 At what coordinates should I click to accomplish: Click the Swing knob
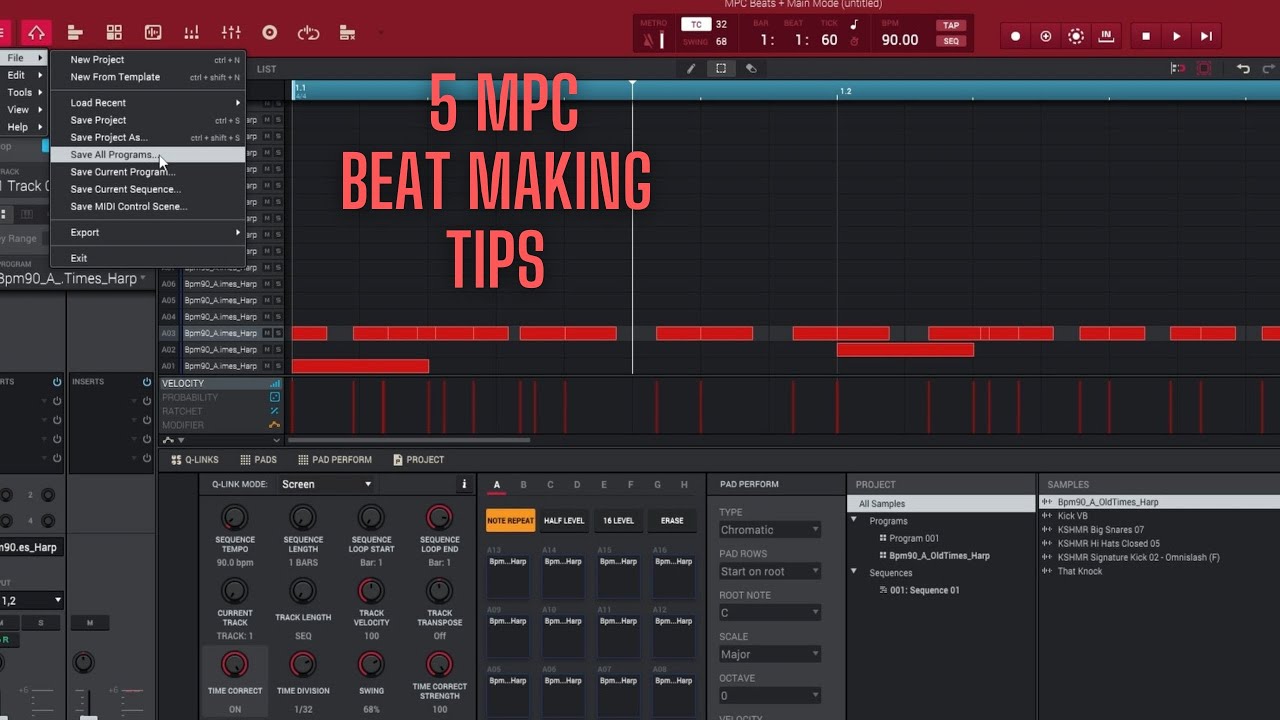(371, 664)
